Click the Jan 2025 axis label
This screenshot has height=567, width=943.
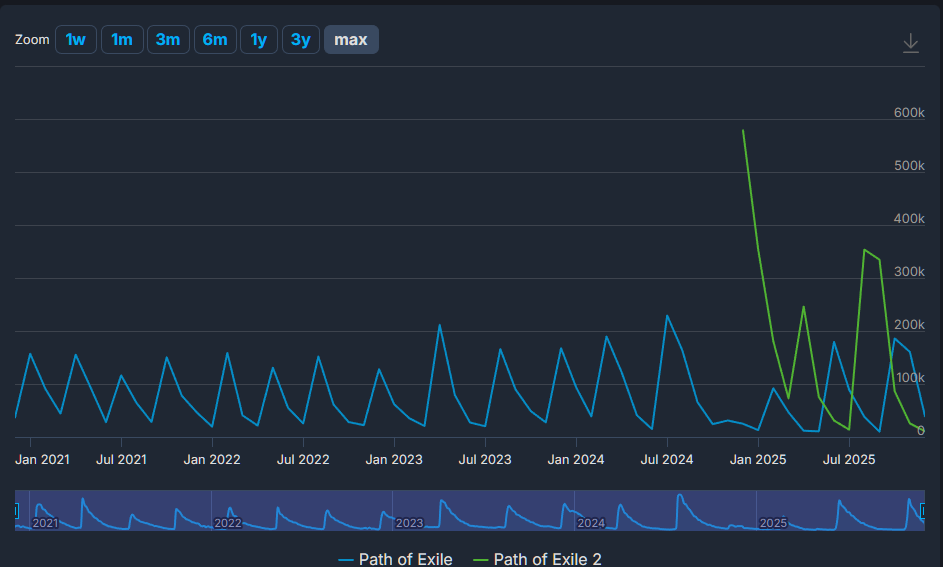click(x=758, y=460)
